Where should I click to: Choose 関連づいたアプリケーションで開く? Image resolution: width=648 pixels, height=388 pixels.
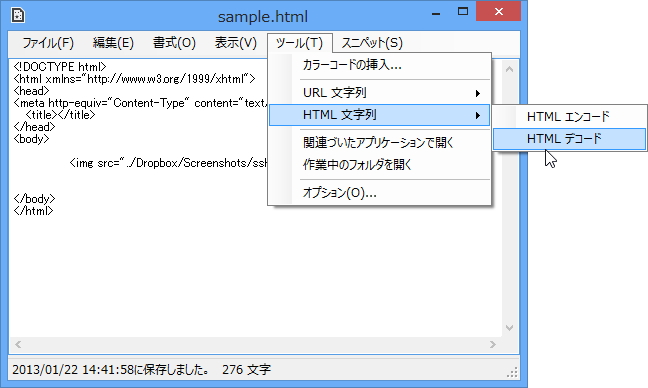point(379,143)
